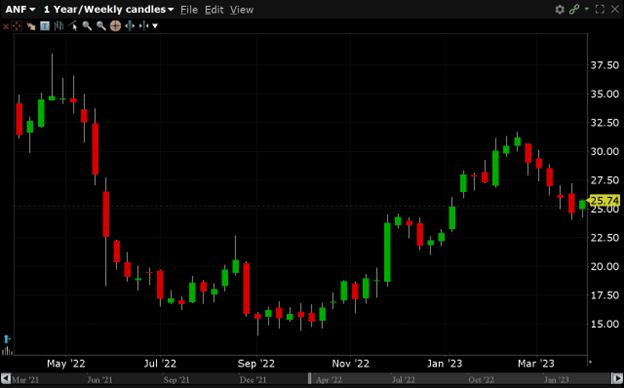Click the 37.50 price axis label
The width and height of the screenshot is (624, 388).
(604, 65)
